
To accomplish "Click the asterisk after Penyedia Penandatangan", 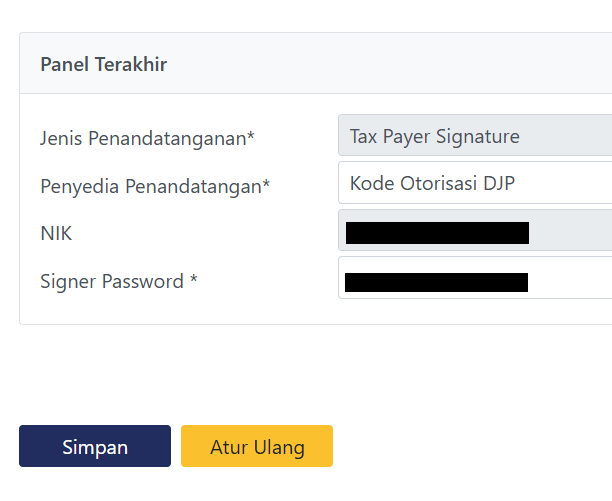I will tap(266, 185).
